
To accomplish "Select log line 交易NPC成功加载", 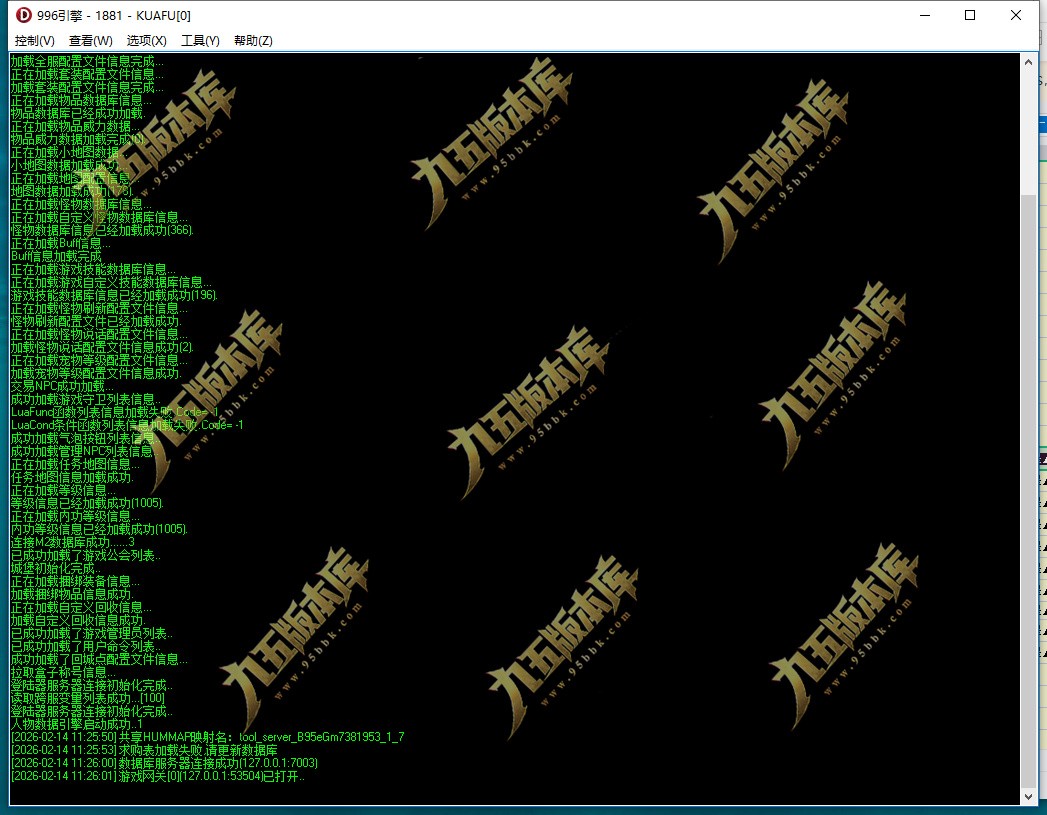I will tap(62, 386).
